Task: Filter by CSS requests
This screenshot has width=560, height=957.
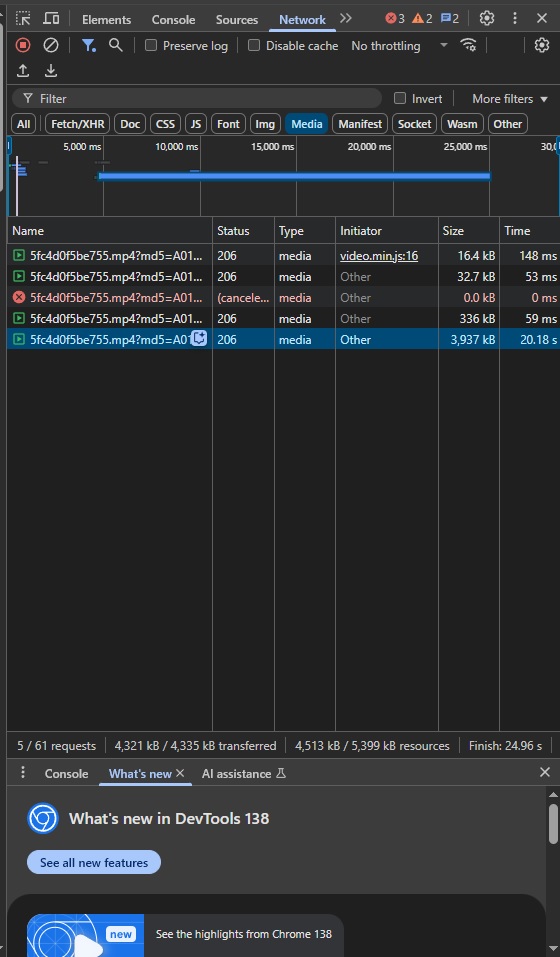Action: pos(165,124)
